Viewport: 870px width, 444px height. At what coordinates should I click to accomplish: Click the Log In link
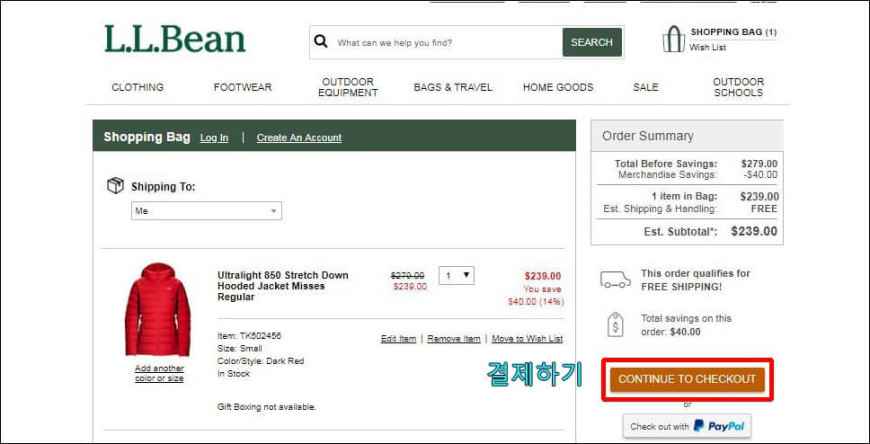214,138
